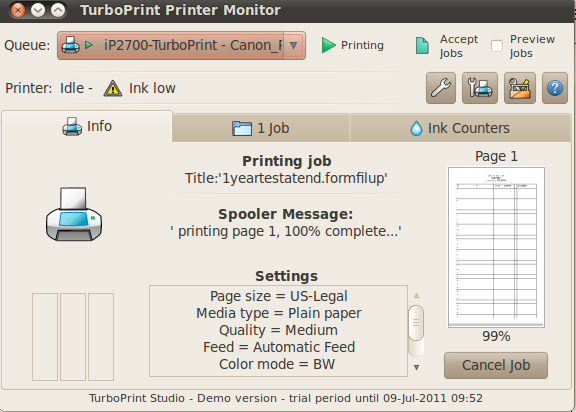The width and height of the screenshot is (576, 412).
Task: Open the blue help question mark button
Action: [x=555, y=88]
